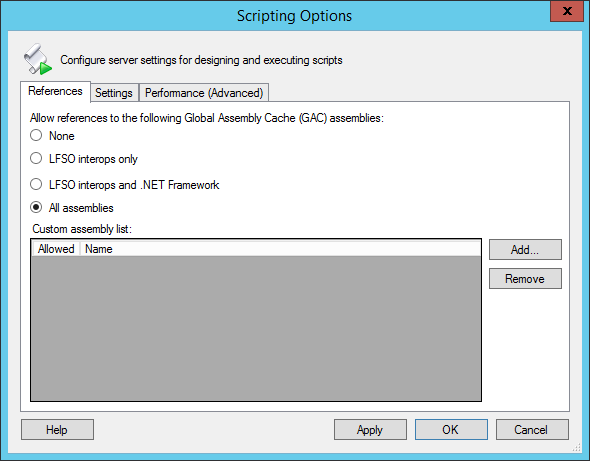This screenshot has width=591, height=463.
Task: Open Help for scripting options
Action: coord(57,430)
